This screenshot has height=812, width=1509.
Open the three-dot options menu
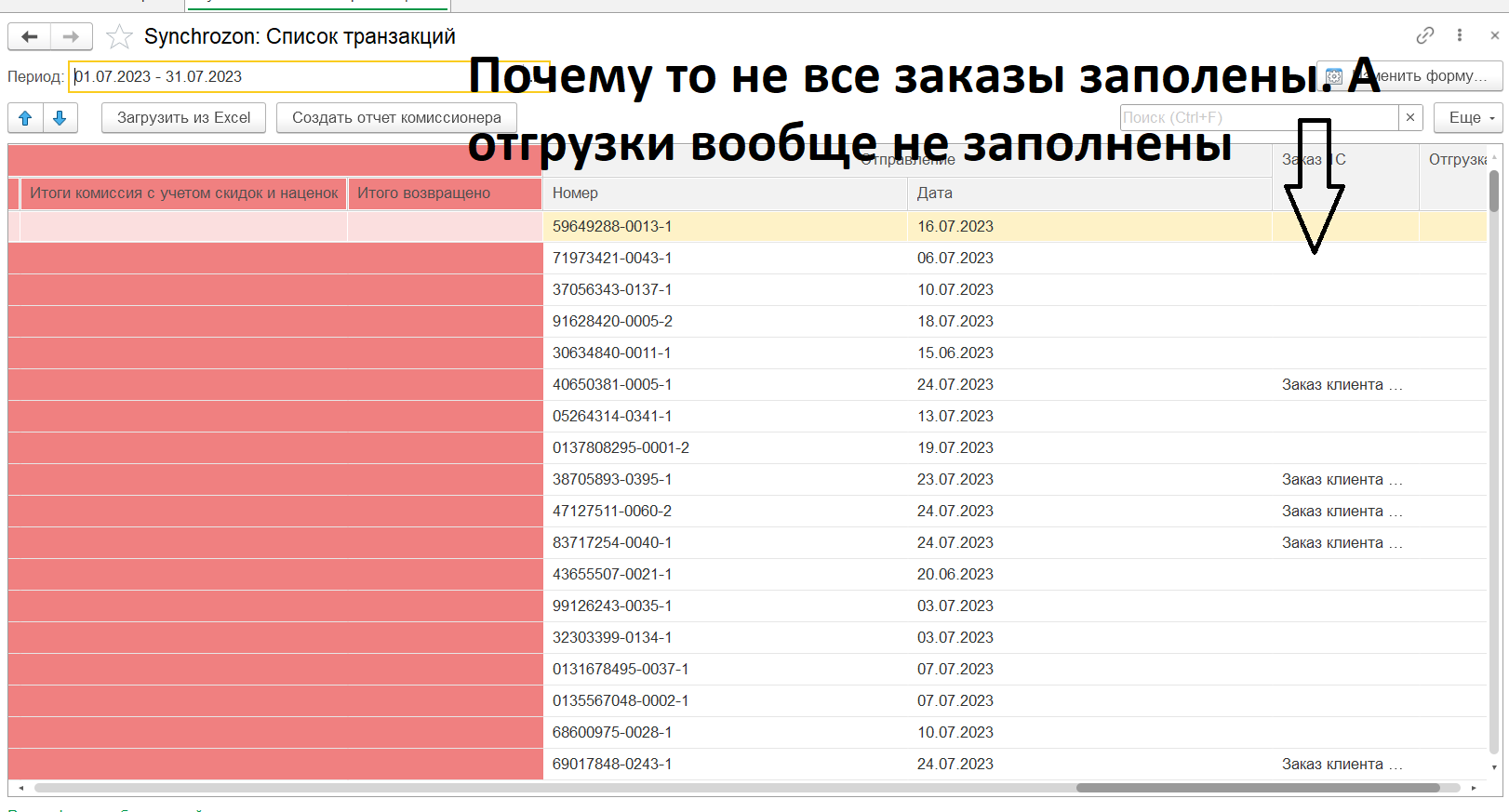1459,35
